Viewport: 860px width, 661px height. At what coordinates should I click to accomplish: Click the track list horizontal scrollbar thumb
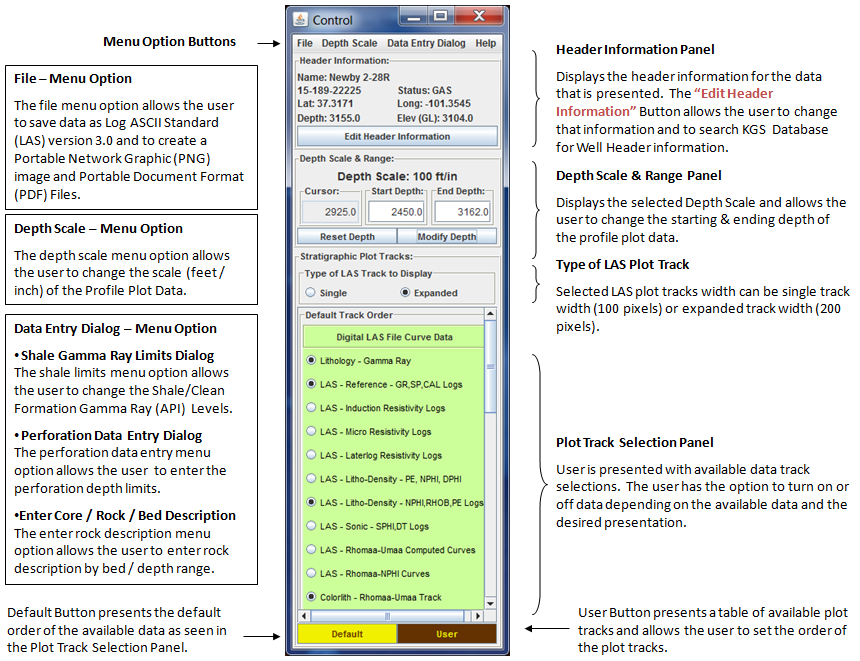[387, 616]
